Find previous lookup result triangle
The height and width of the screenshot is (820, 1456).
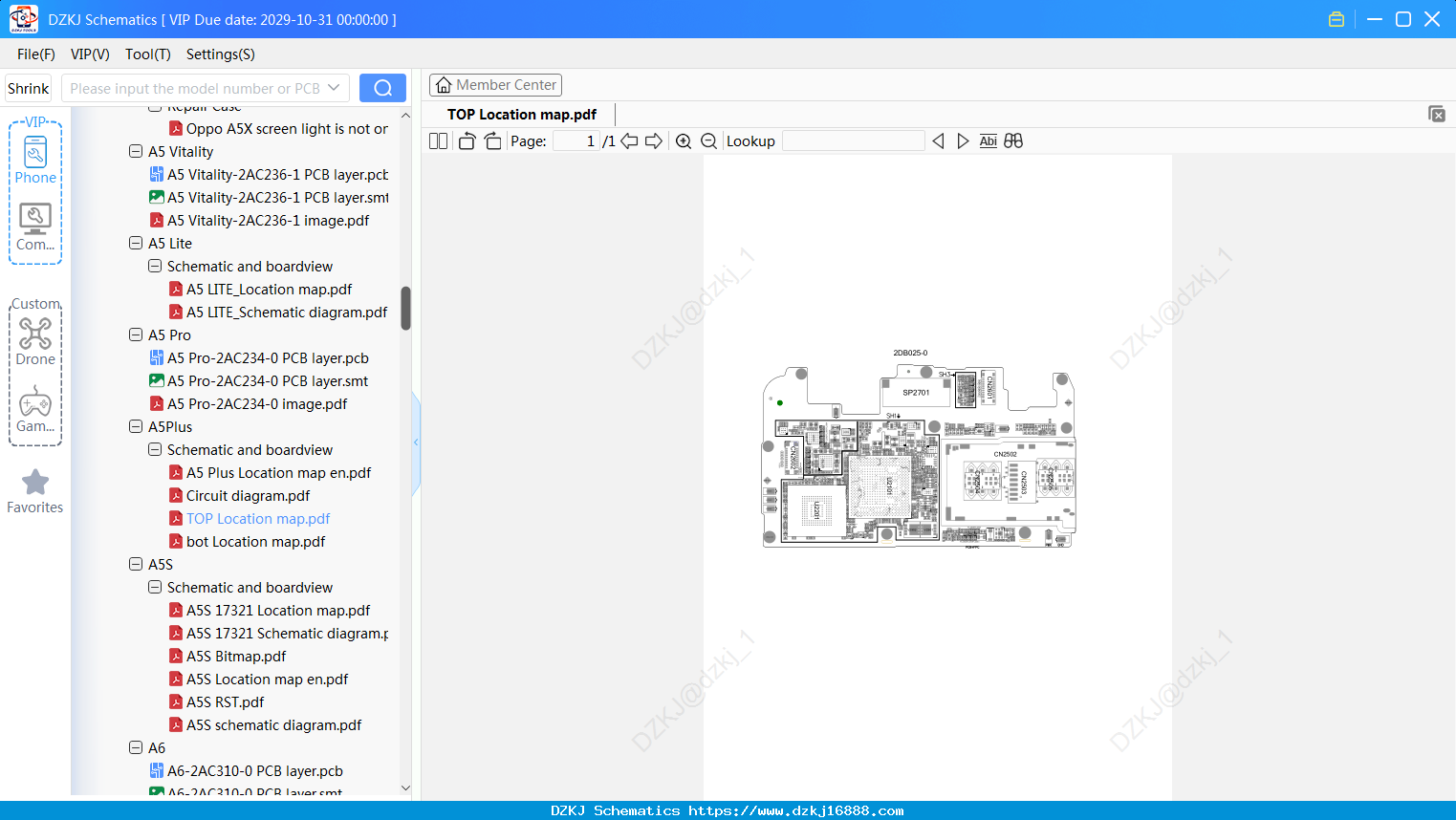point(938,141)
